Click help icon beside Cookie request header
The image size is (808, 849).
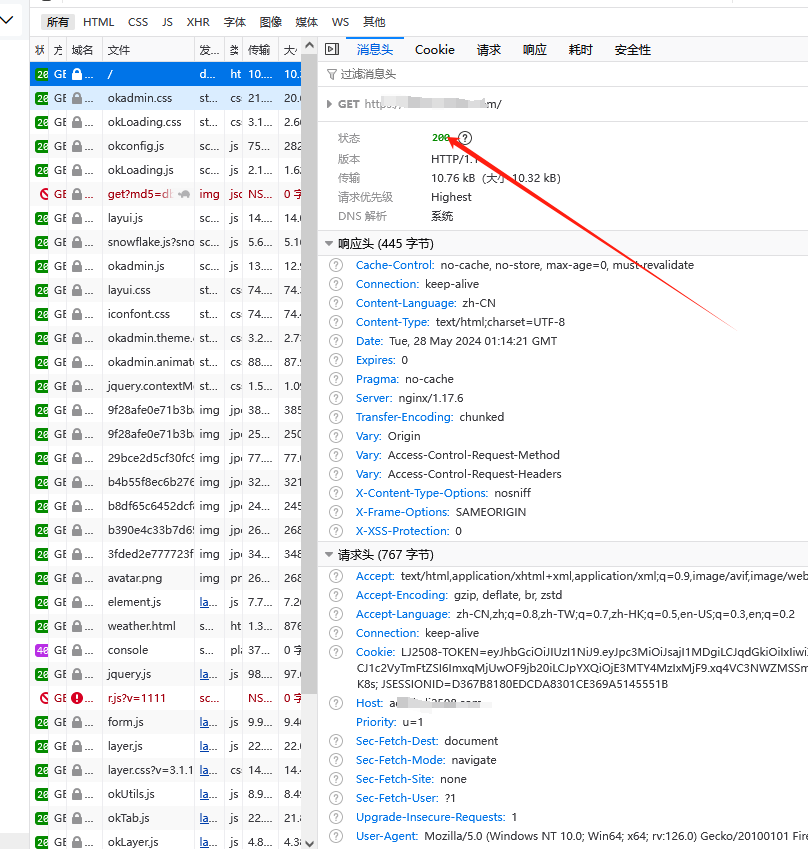pos(336,652)
